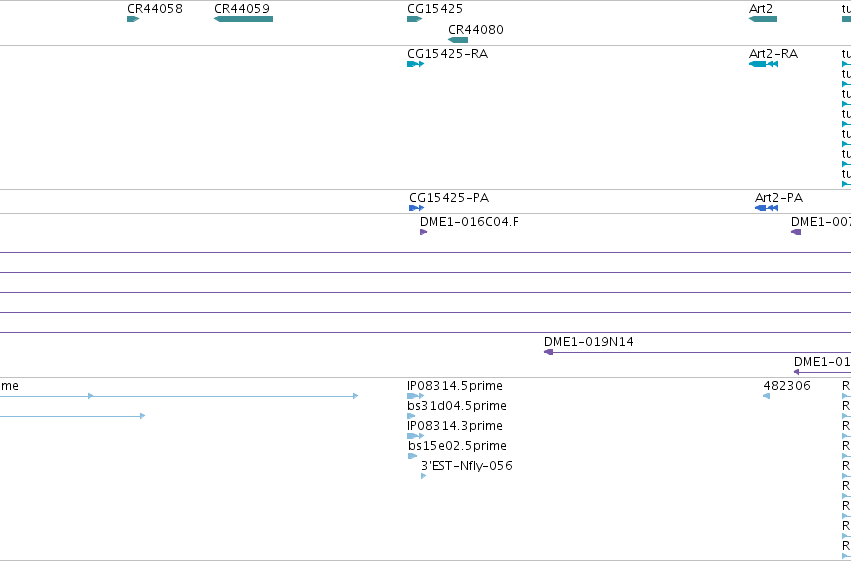
Task: Click the IP08314.5prime label
Action: click(x=455, y=386)
